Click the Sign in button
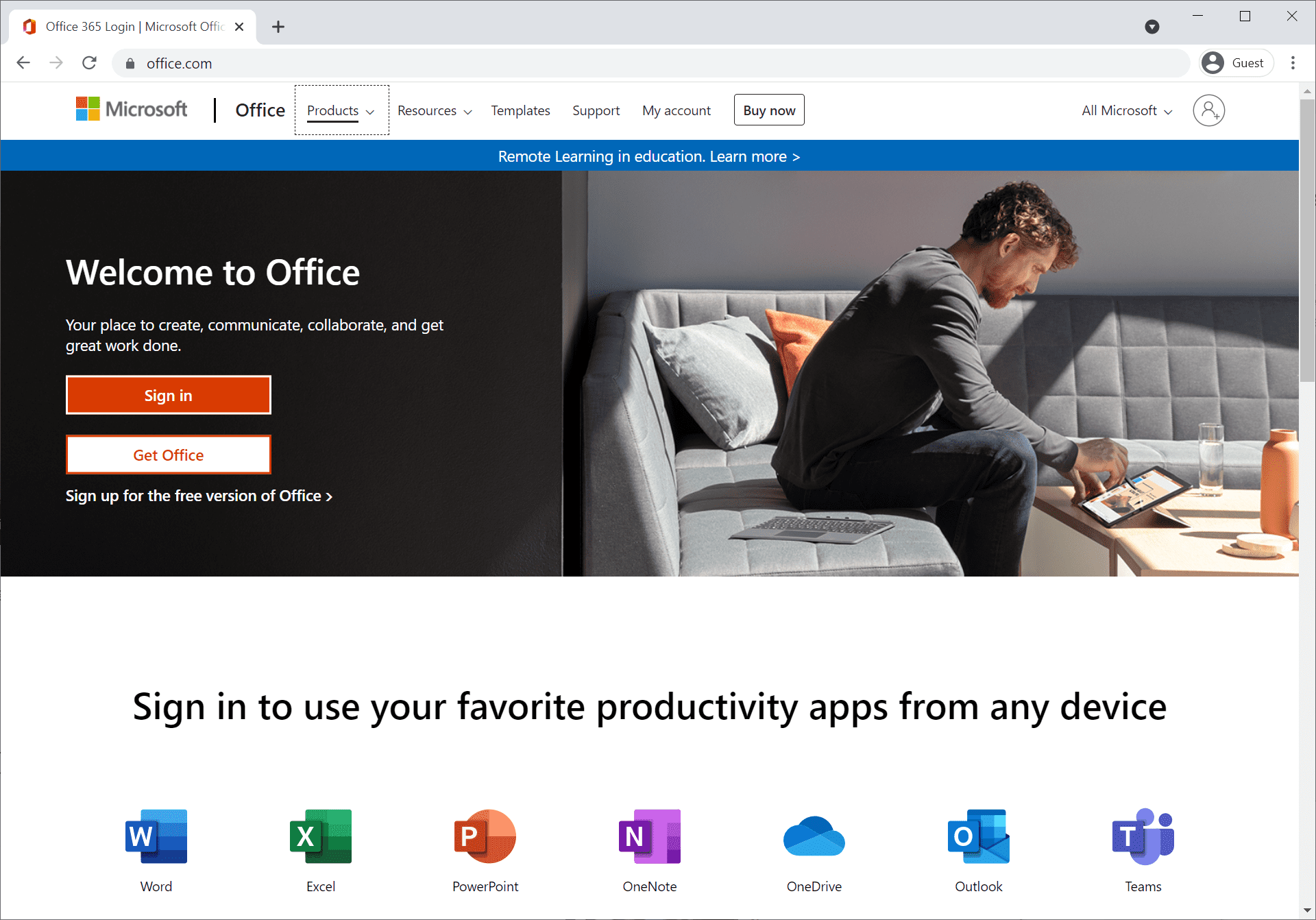Viewport: 1316px width, 920px height. 168,395
